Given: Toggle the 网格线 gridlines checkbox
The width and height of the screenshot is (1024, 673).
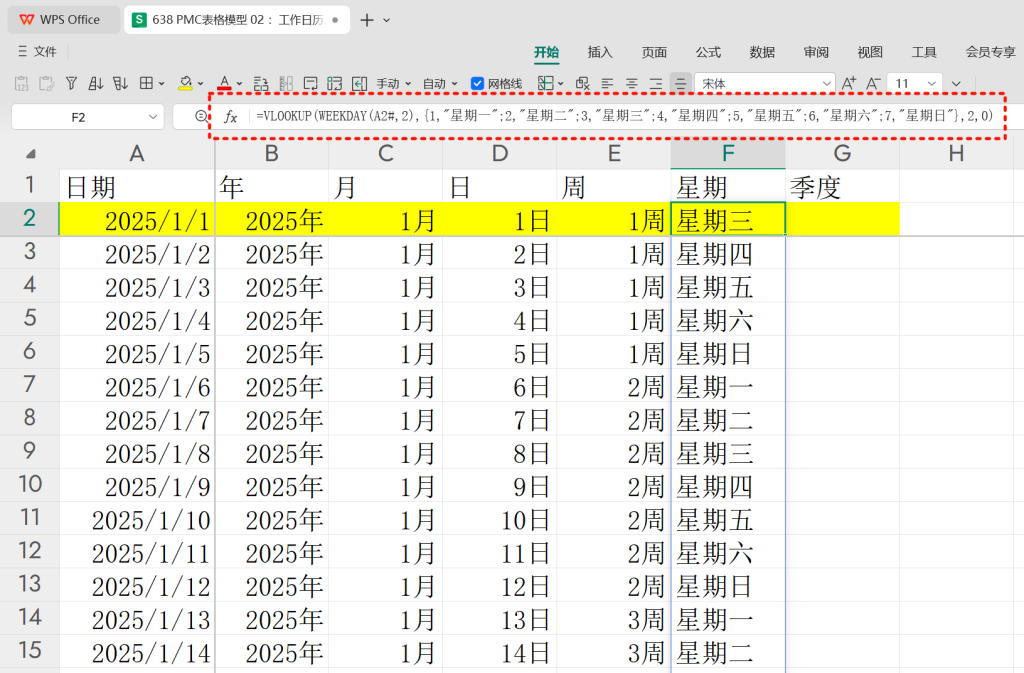Looking at the screenshot, I should 477,84.
